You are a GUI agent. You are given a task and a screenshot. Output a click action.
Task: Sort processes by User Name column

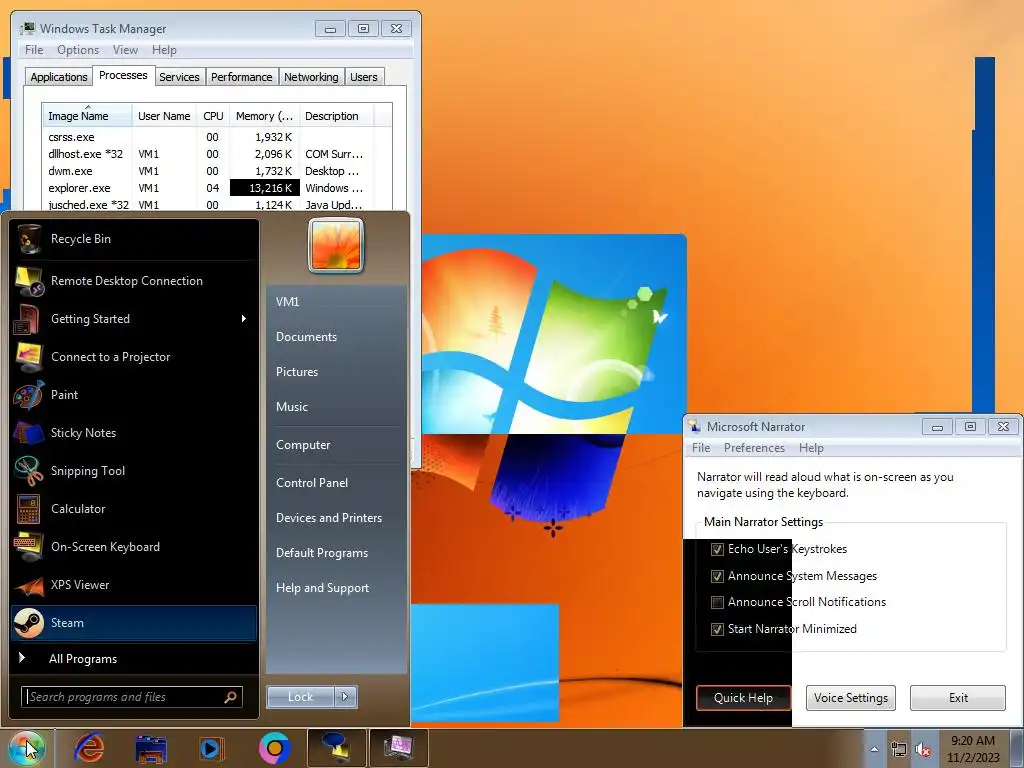pyautogui.click(x=164, y=116)
